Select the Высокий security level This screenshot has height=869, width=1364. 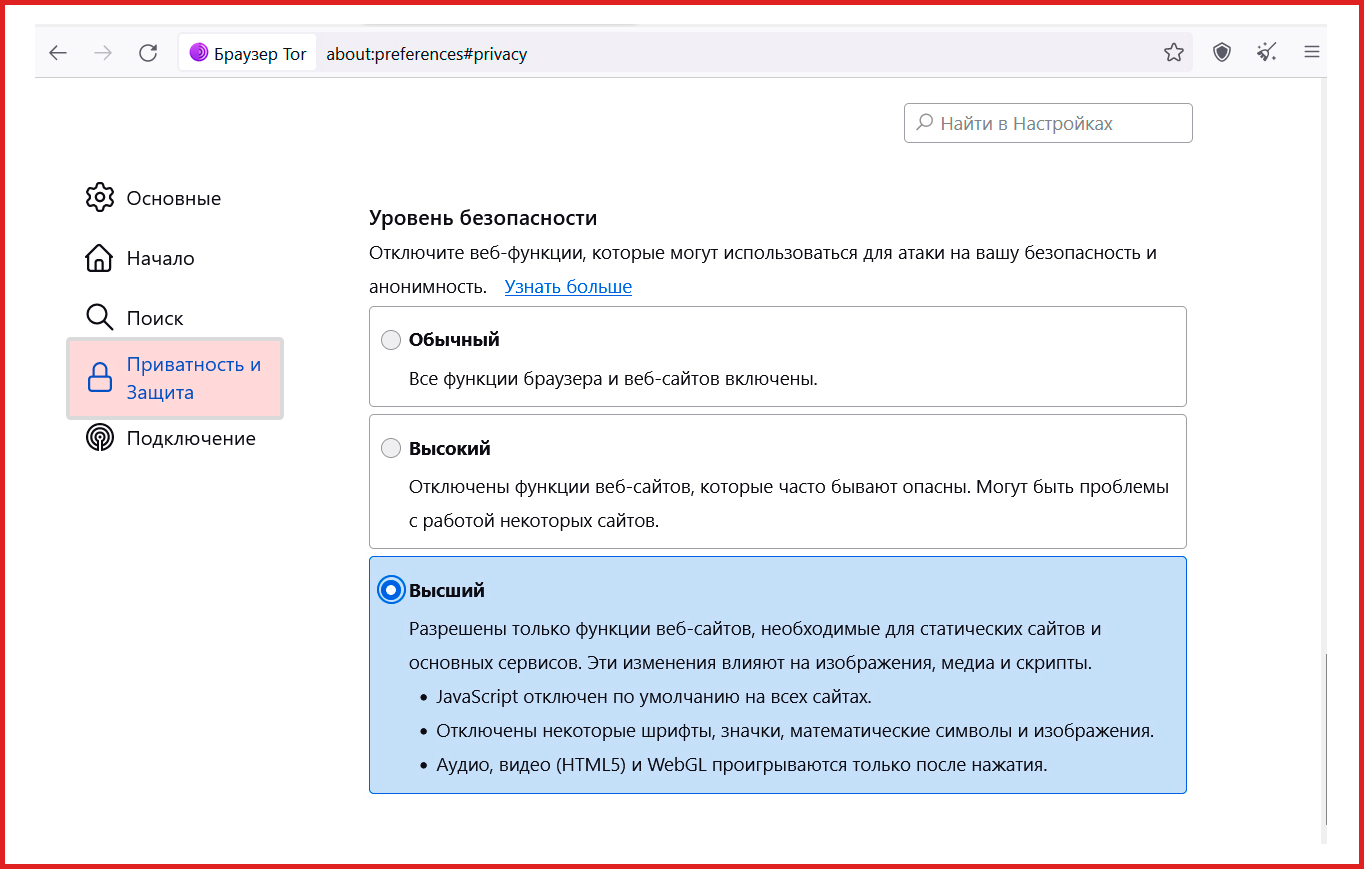tap(391, 449)
